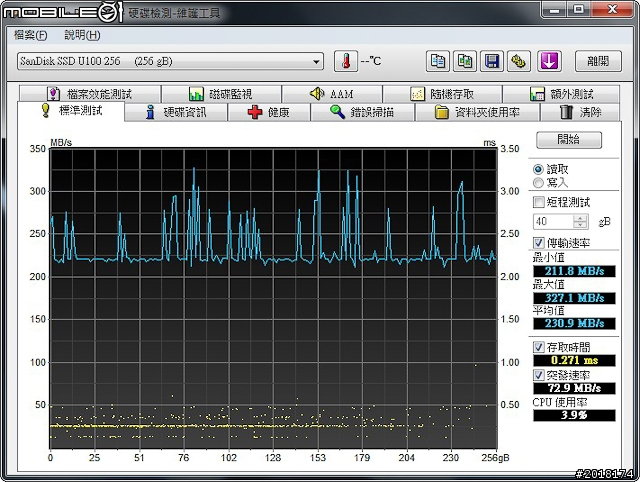Click the purple download arrow icon
The height and width of the screenshot is (482, 640).
(x=548, y=61)
